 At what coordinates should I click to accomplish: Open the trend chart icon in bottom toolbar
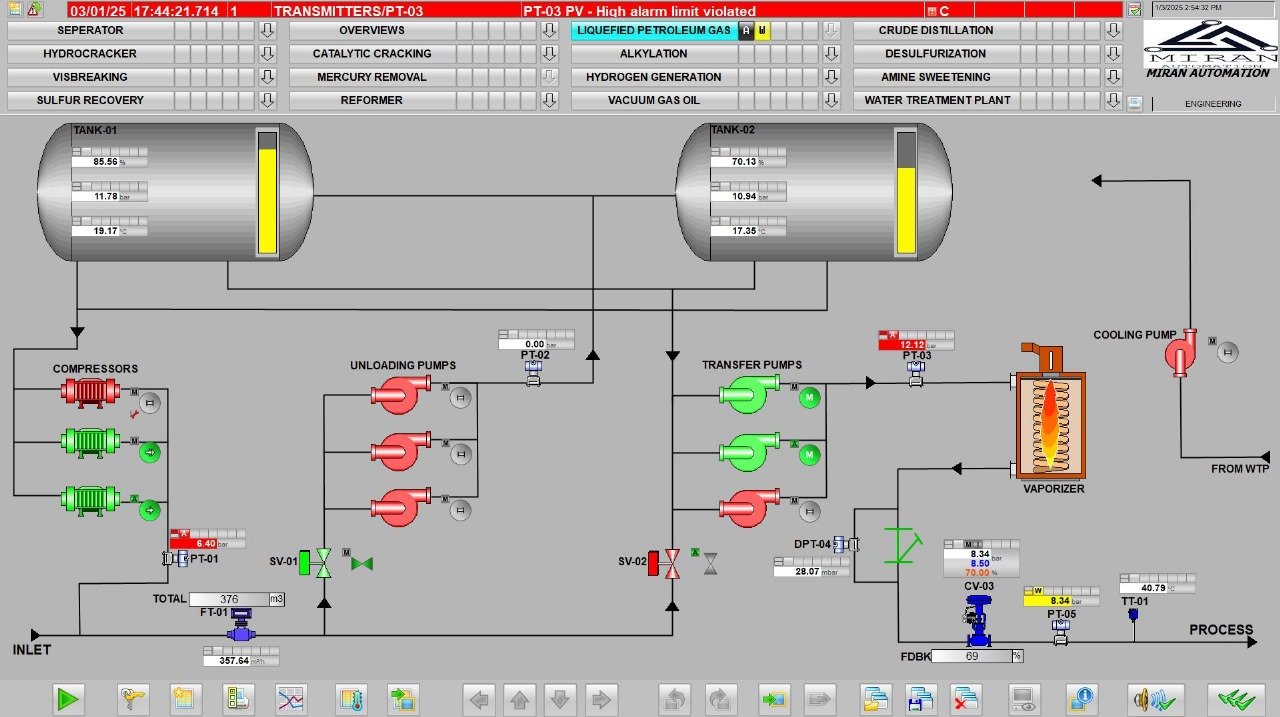point(291,698)
